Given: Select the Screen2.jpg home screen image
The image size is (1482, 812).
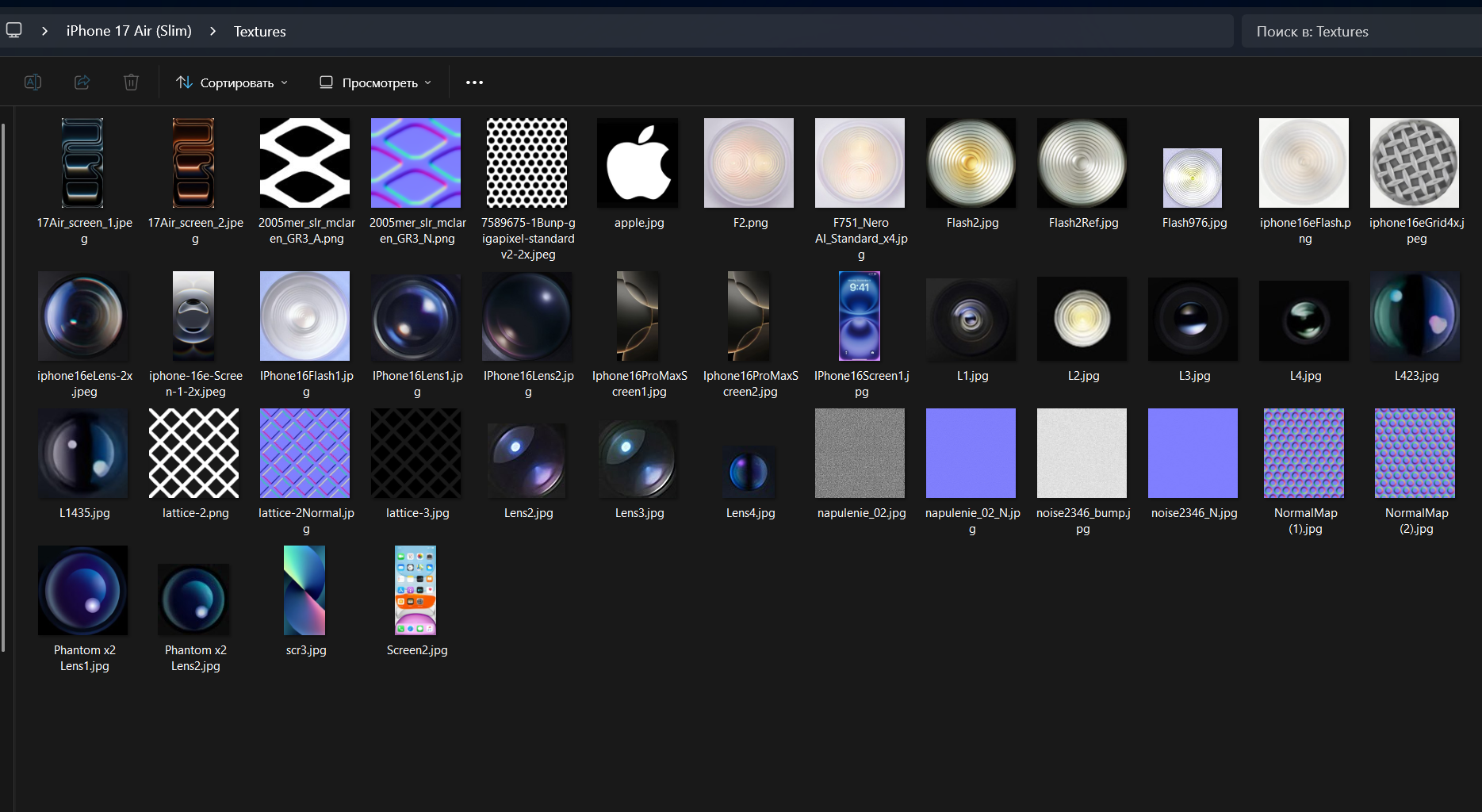Looking at the screenshot, I should [415, 591].
